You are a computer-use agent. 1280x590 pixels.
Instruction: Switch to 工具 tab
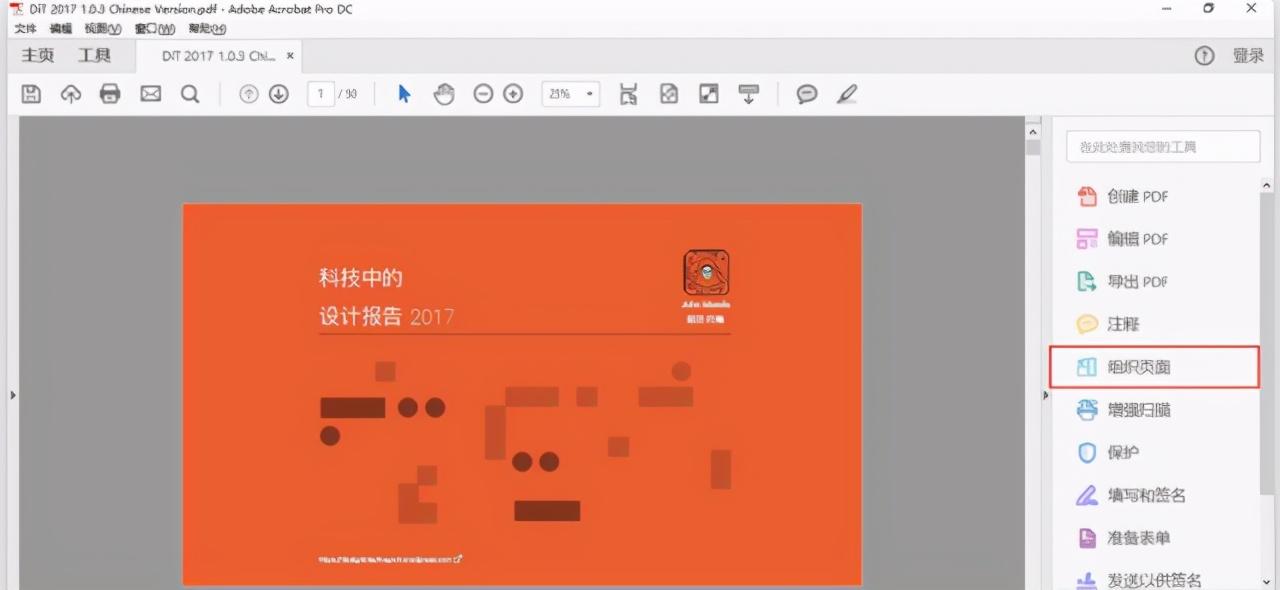95,56
